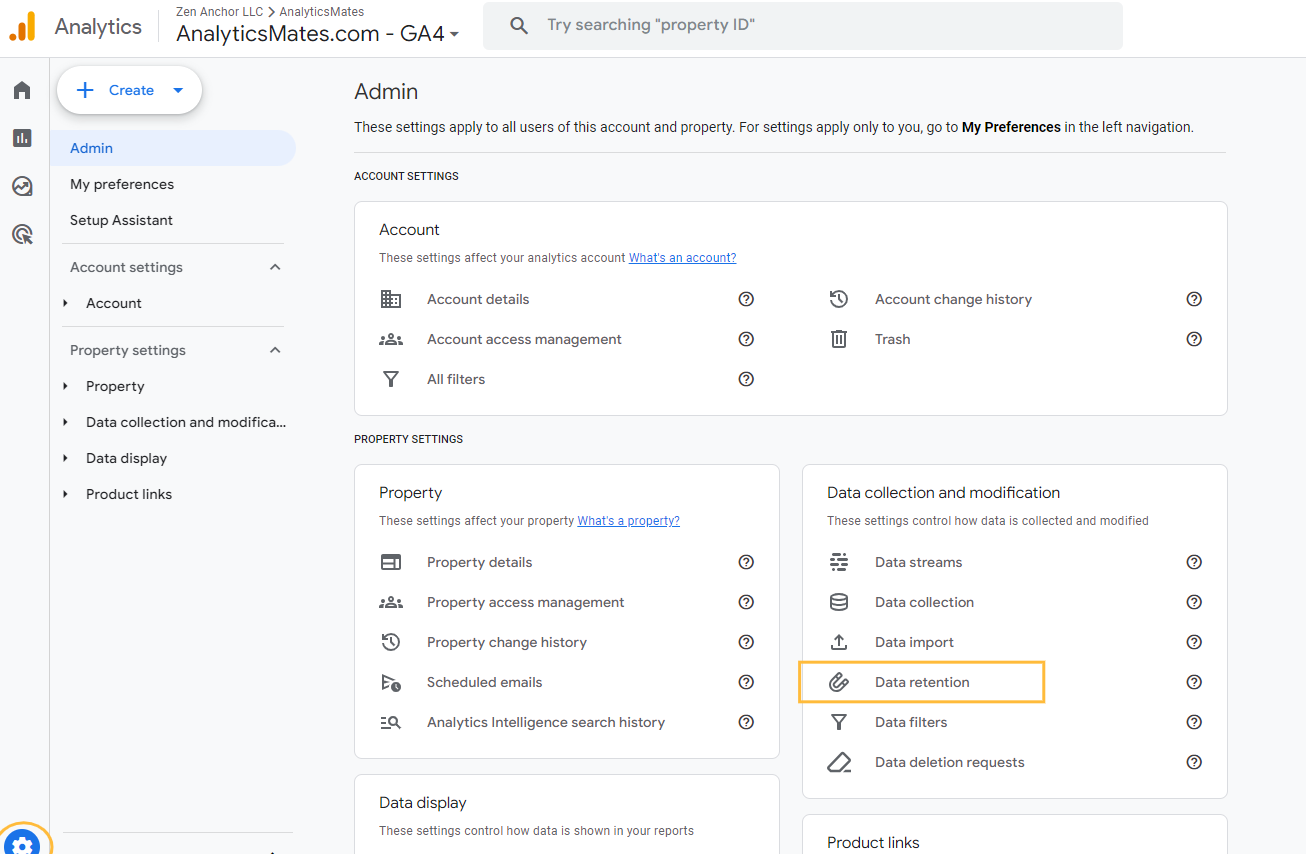This screenshot has width=1306, height=854.
Task: Expand Data collection and modification tree item
Action: [65, 422]
